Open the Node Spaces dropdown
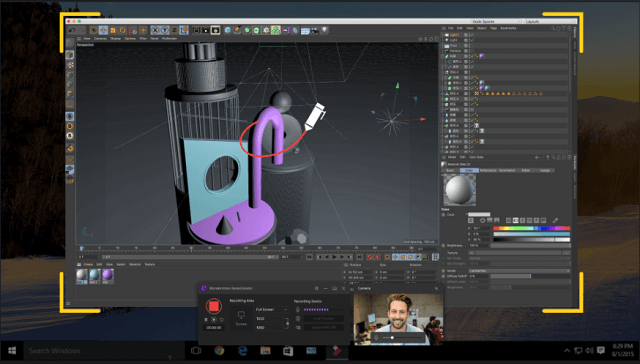Image resolution: width=640 pixels, height=364 pixels. (496, 21)
